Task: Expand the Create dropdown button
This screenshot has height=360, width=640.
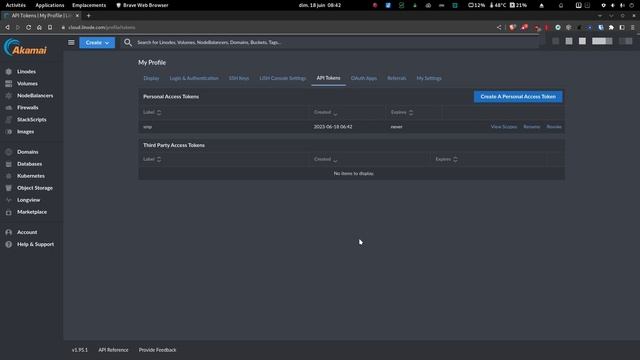Action: tap(97, 42)
